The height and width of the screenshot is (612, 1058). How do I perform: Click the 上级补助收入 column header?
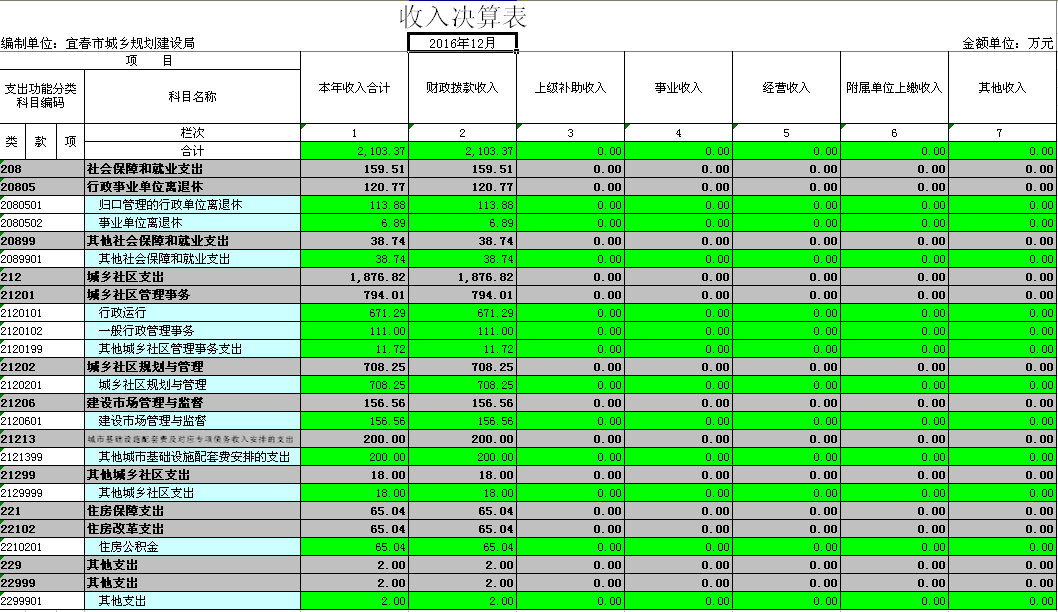point(570,88)
